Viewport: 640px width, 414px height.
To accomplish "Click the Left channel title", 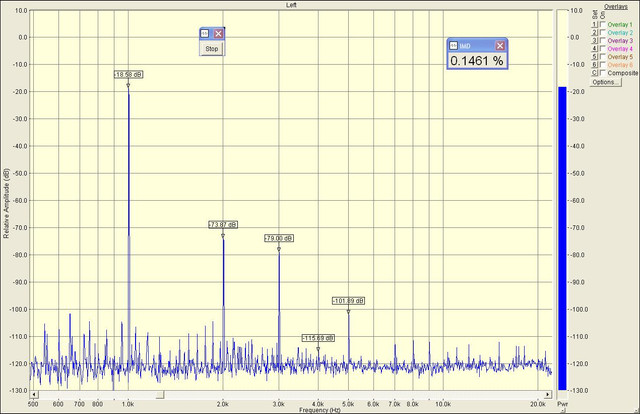I will (x=291, y=5).
